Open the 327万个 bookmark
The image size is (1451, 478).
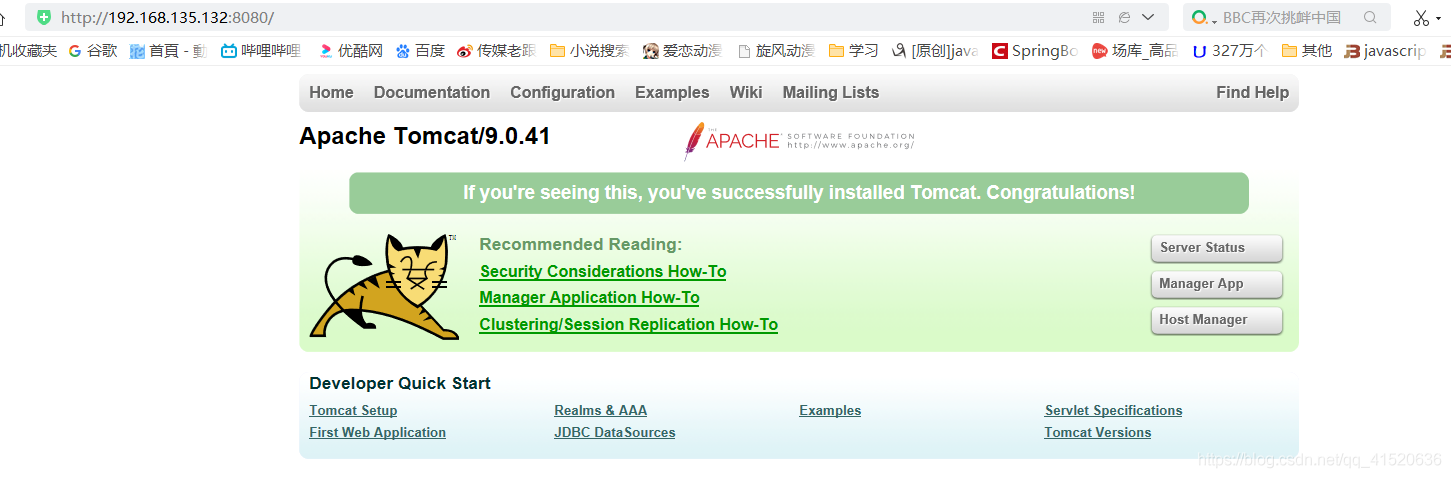tap(1229, 50)
